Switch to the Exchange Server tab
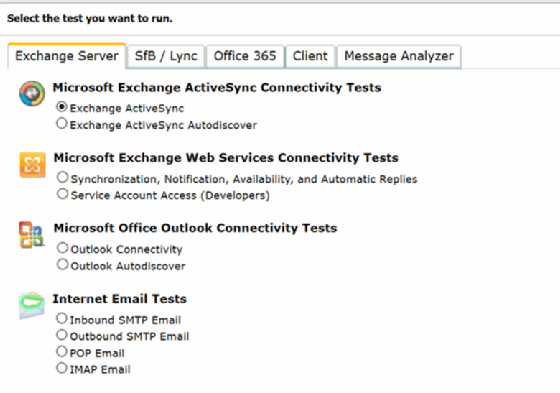560x393 pixels. point(67,56)
